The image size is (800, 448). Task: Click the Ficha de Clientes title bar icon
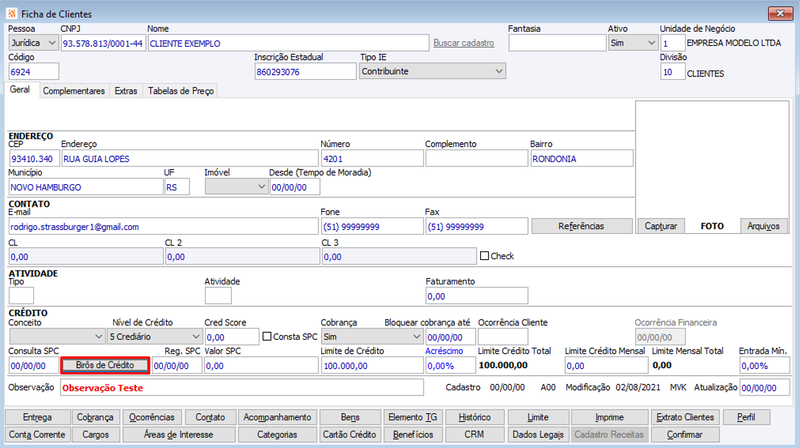11,14
